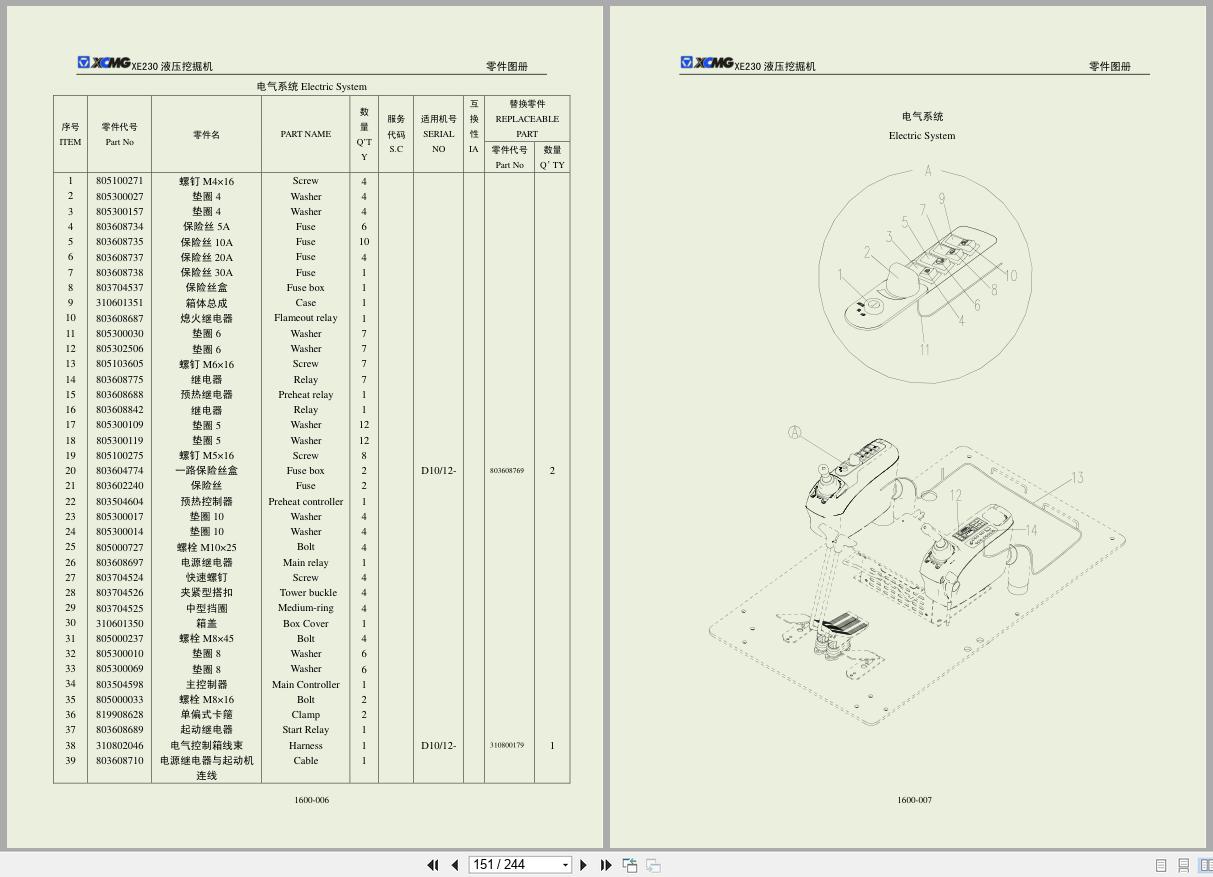Image resolution: width=1213 pixels, height=877 pixels.
Task: Click table title '电气系统 Electric System'
Action: 311,87
